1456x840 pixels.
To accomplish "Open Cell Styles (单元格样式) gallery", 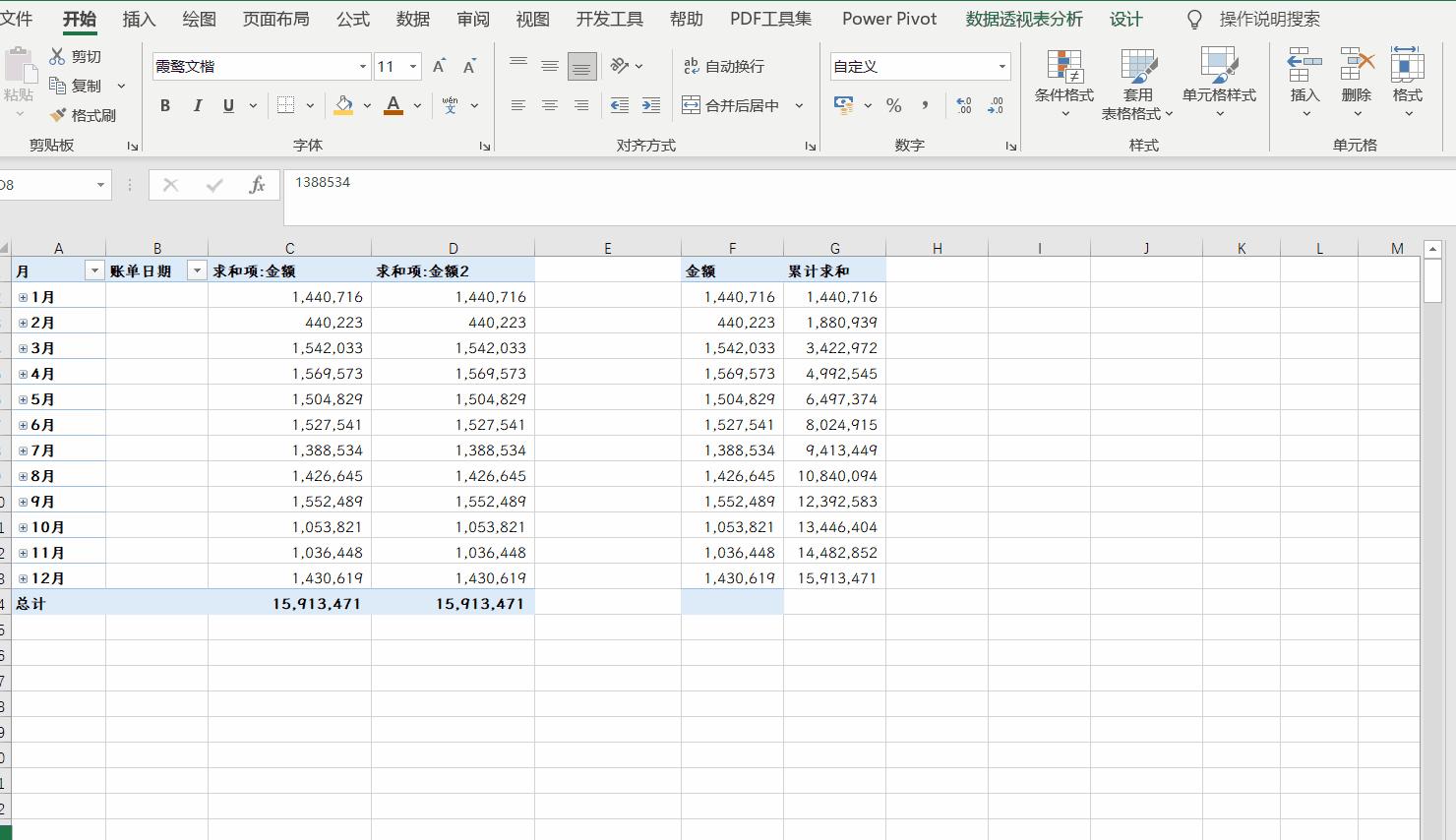I will pos(1220,86).
